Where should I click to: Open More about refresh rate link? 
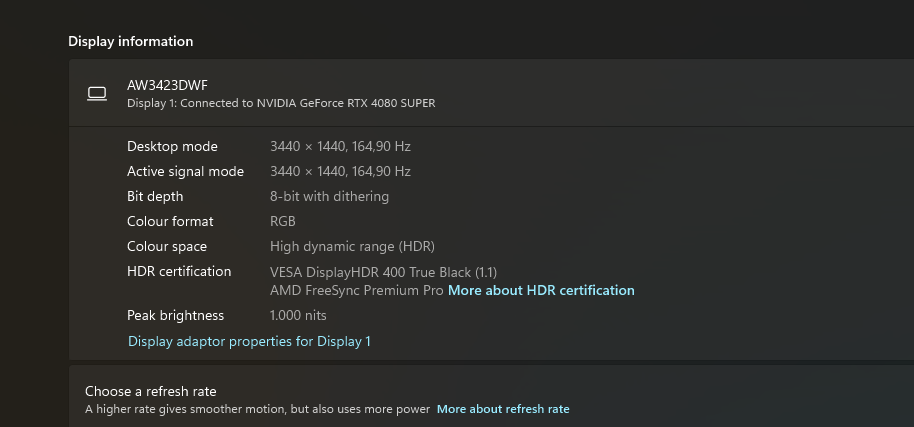(503, 409)
